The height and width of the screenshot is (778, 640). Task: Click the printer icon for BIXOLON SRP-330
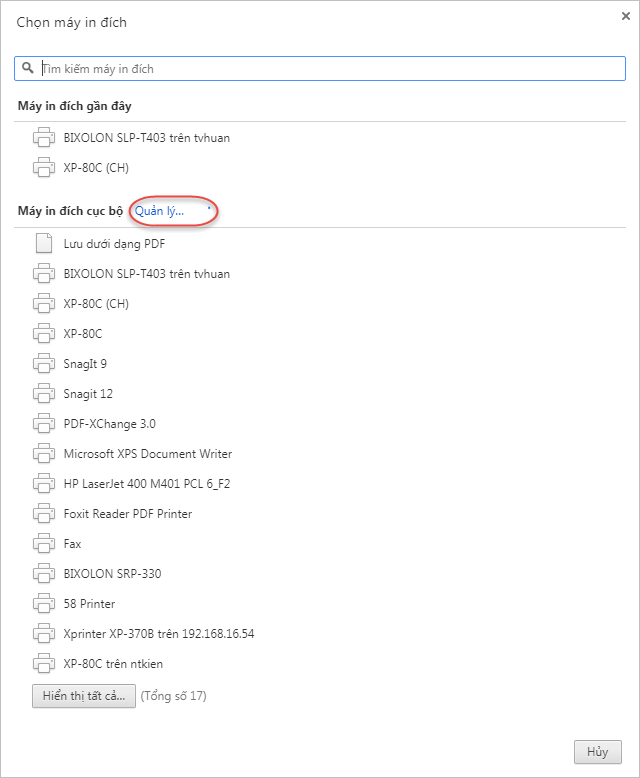44,573
